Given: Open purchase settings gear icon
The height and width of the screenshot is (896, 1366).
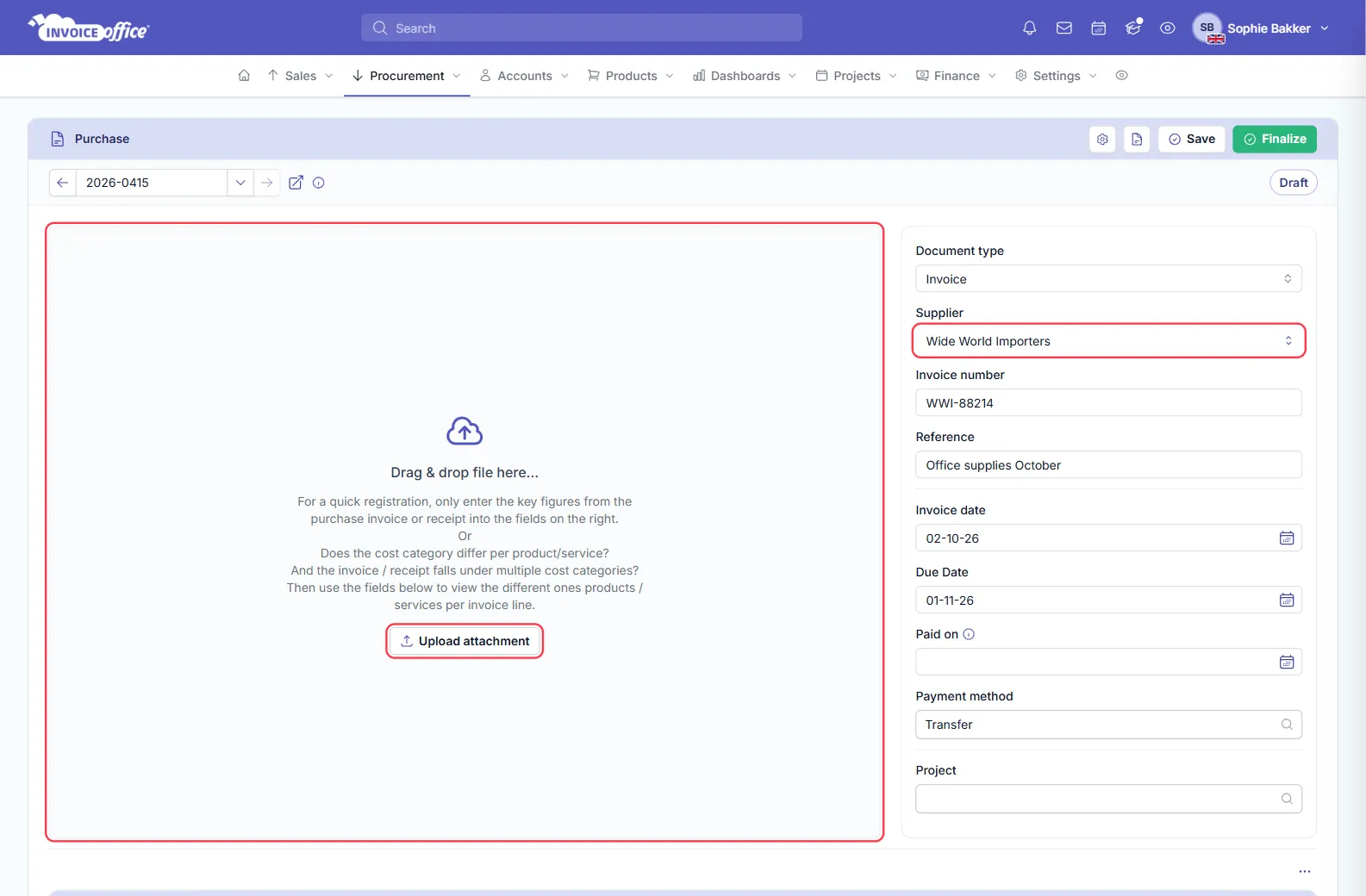Looking at the screenshot, I should coord(1102,139).
